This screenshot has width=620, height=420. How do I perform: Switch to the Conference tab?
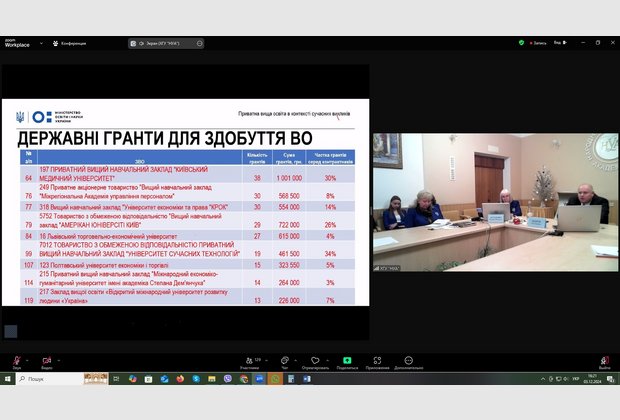click(x=70, y=43)
